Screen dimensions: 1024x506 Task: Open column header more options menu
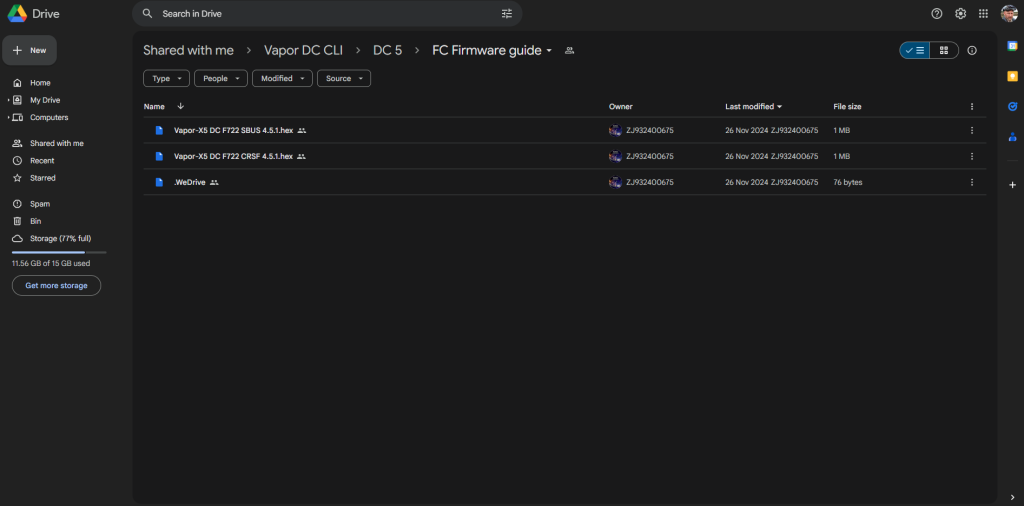click(972, 106)
